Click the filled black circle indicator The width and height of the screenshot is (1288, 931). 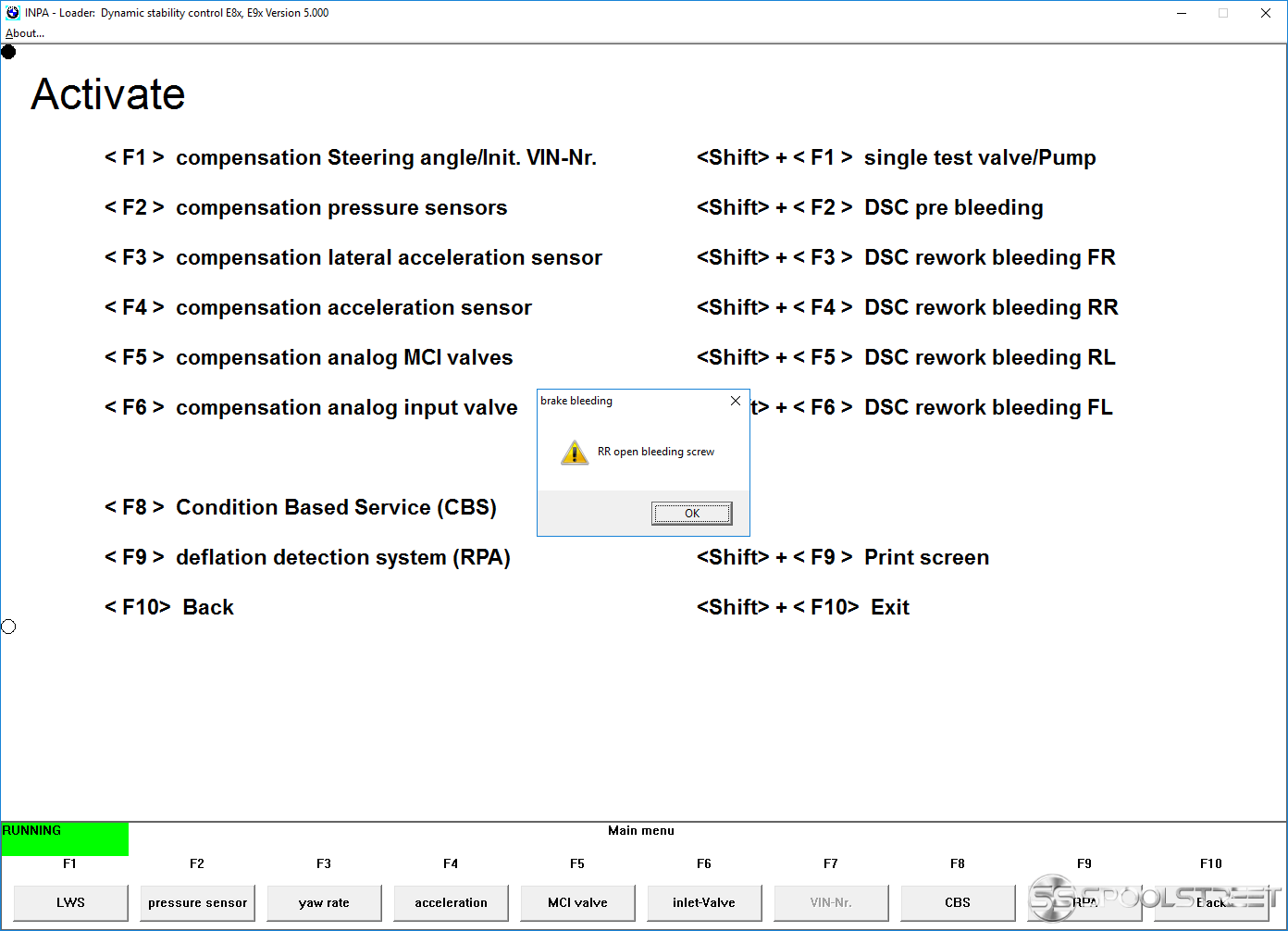(8, 52)
